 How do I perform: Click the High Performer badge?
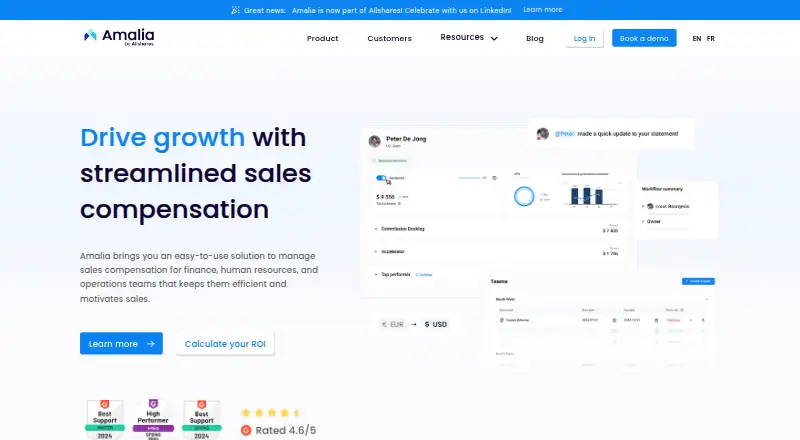[x=153, y=420]
